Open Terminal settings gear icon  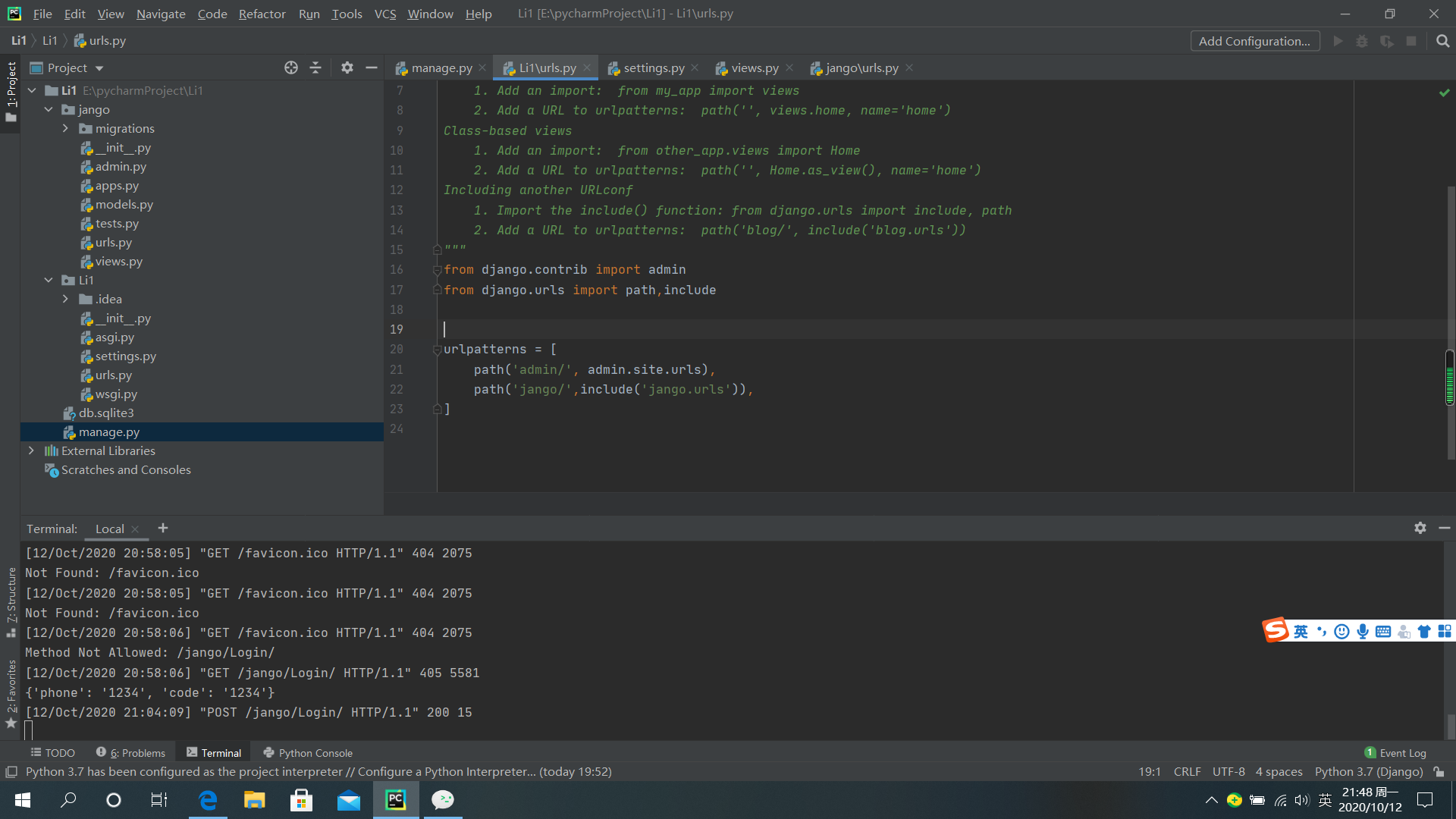(1420, 528)
